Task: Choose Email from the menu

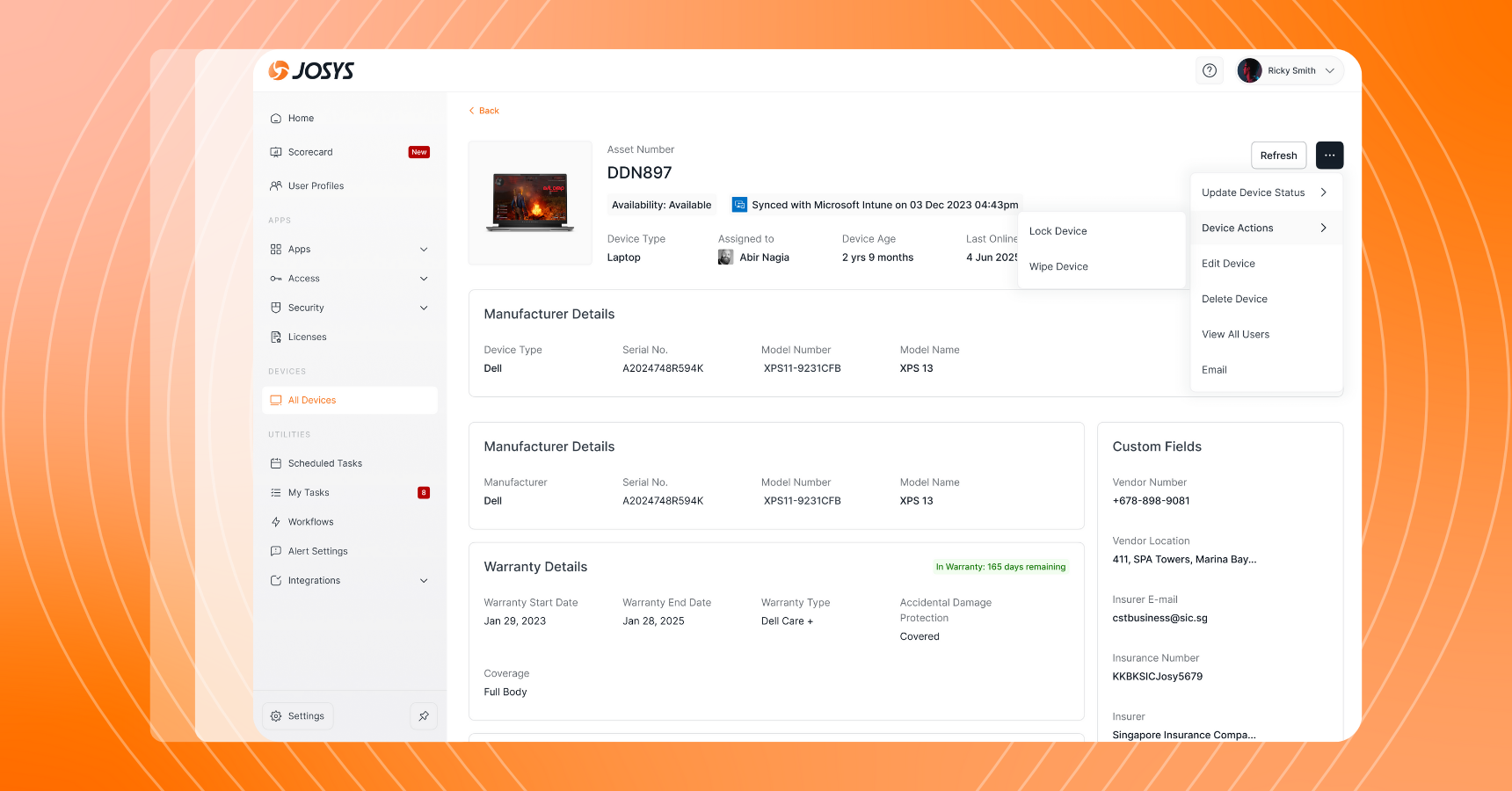Action: [x=1266, y=370]
